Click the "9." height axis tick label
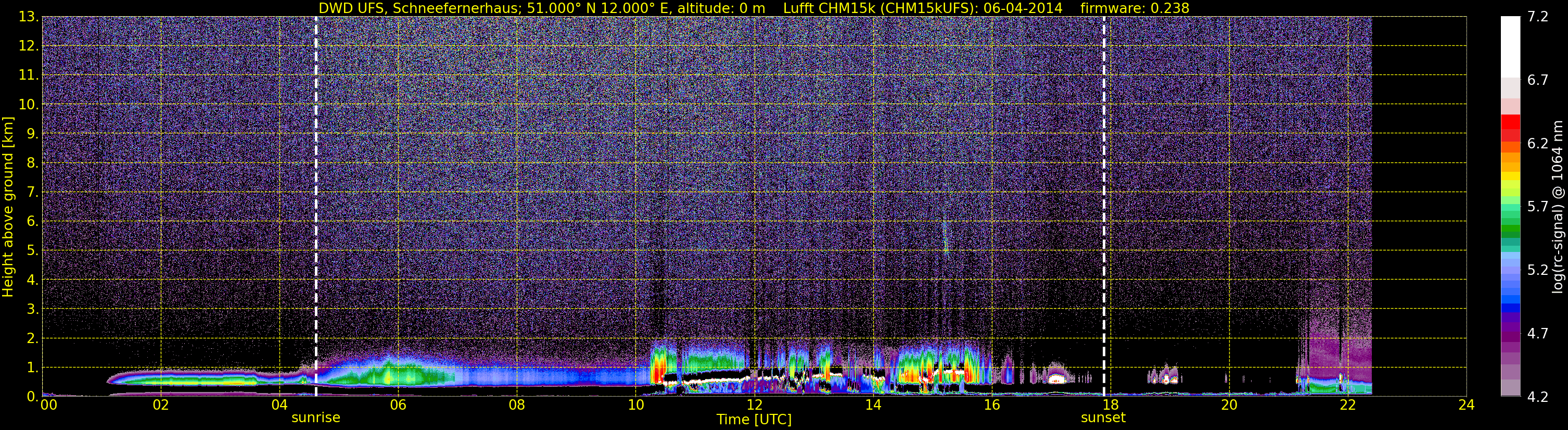Viewport: 1568px width, 430px height. tap(33, 134)
